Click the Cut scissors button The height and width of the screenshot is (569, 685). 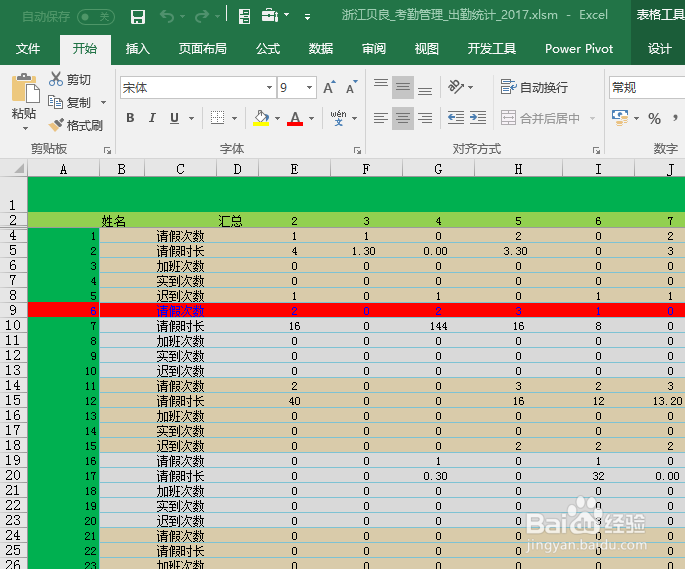70,80
